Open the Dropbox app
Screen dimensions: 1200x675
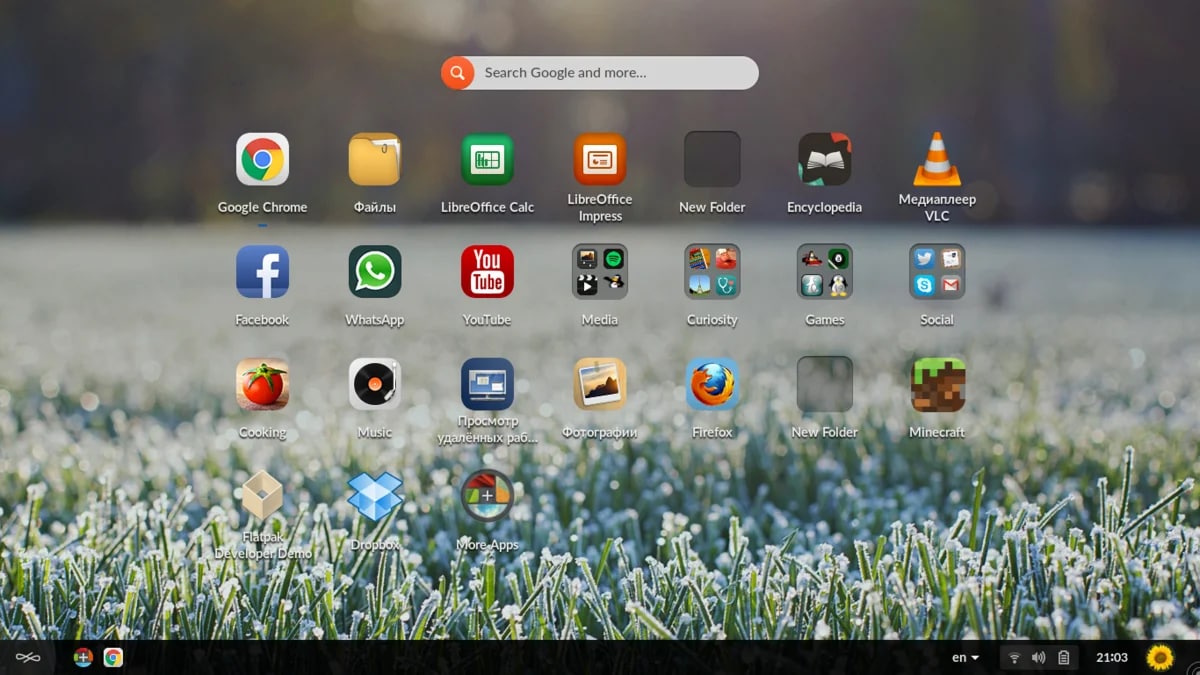[x=375, y=497]
